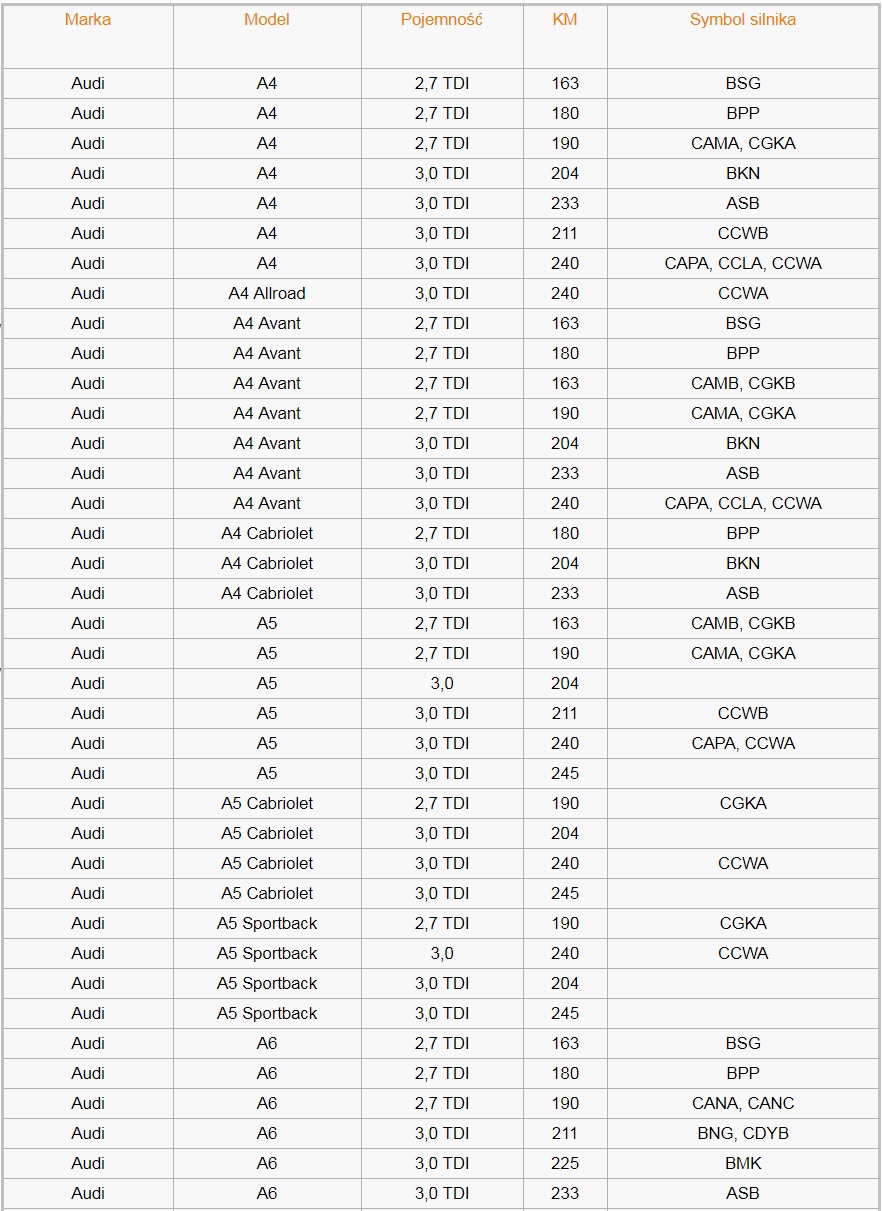
Task: Select CCWA in the A4 Allroad row
Action: coord(743,293)
